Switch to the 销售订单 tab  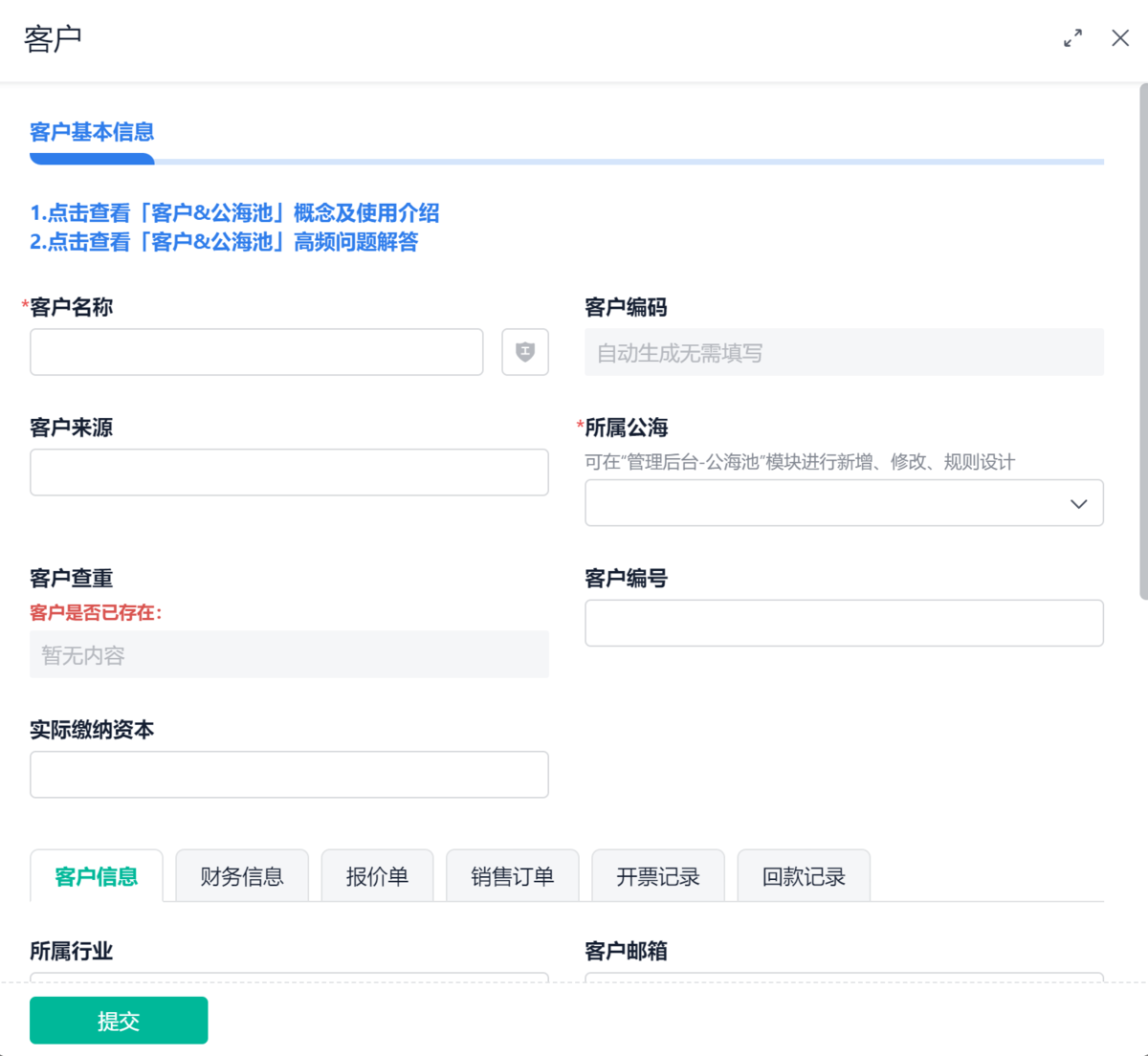(x=513, y=876)
